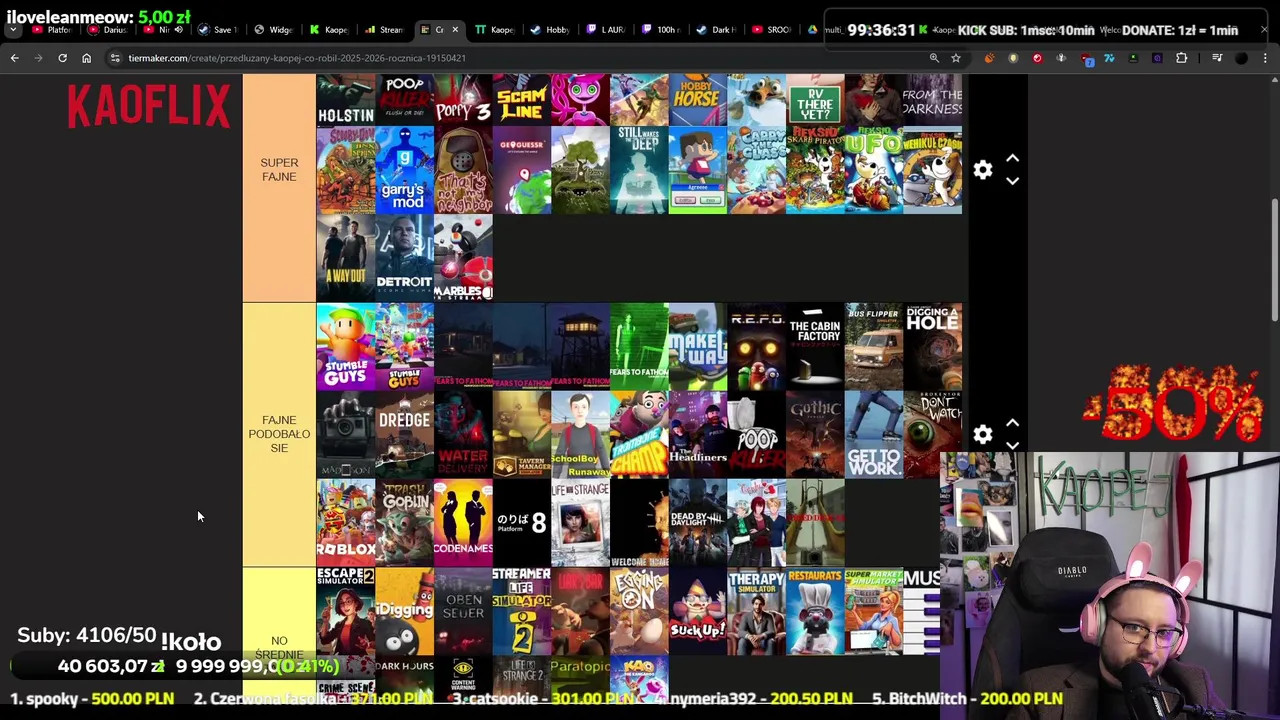Image resolution: width=1280 pixels, height=720 pixels.
Task: Select the R.E.P.O. tile
Action: click(756, 346)
